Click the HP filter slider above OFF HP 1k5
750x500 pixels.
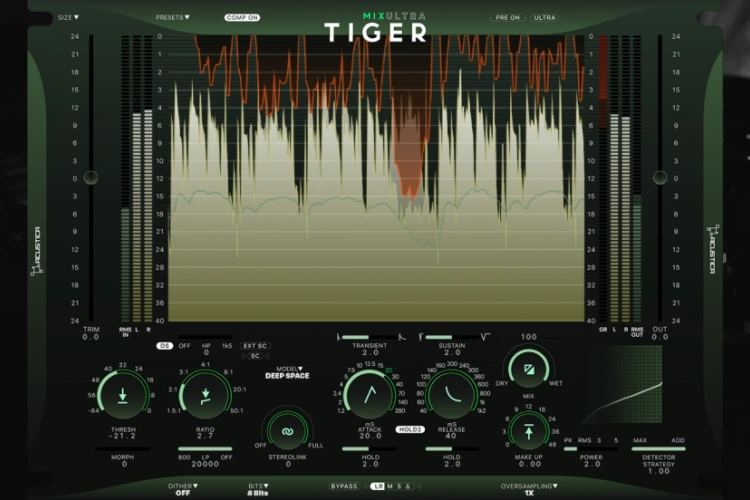[205, 337]
